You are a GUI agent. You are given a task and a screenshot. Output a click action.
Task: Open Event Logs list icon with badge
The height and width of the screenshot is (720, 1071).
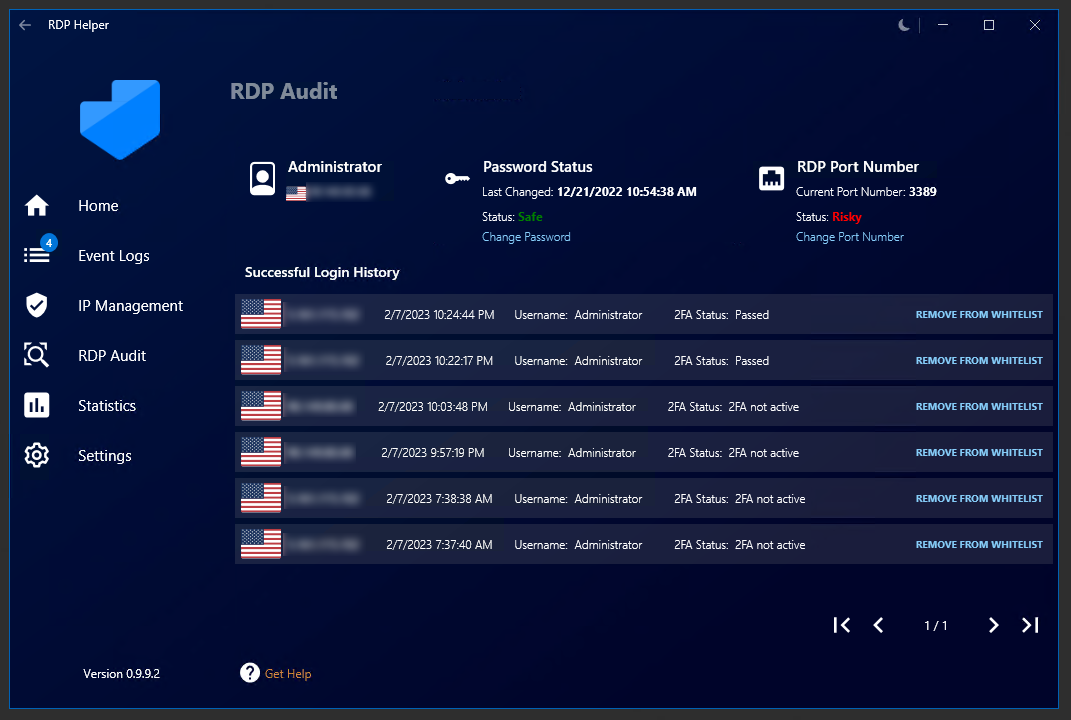click(x=37, y=255)
